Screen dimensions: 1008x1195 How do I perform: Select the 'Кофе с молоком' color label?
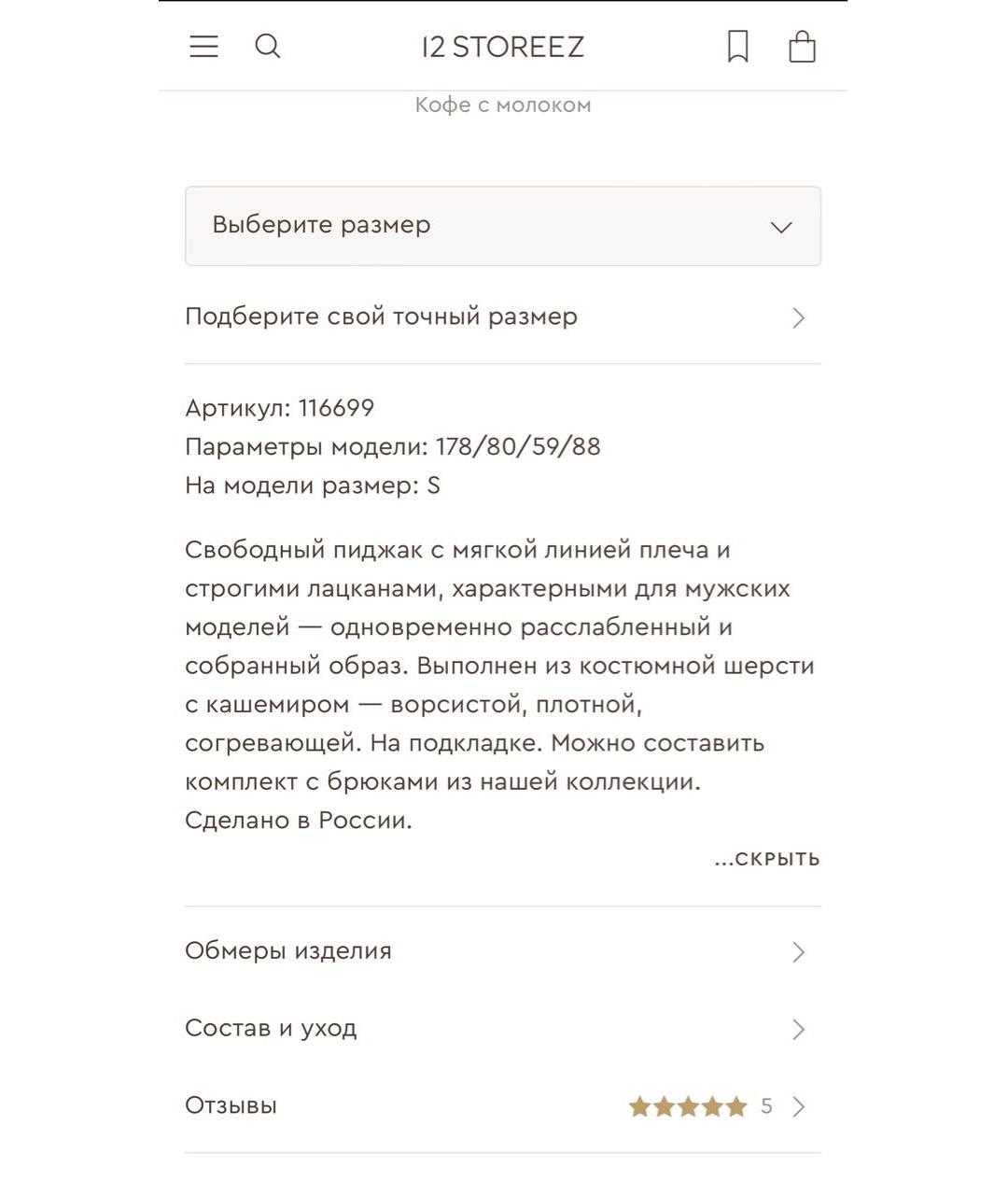(x=503, y=105)
